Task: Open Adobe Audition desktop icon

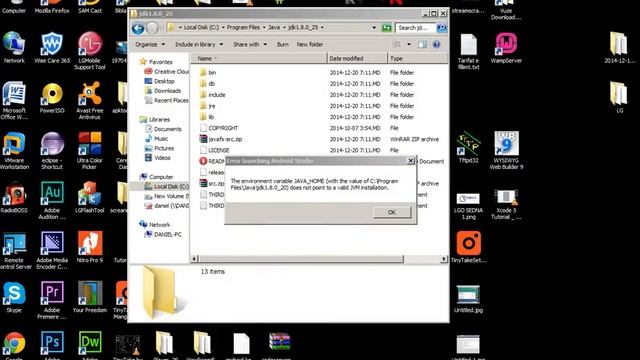Action: [52, 200]
